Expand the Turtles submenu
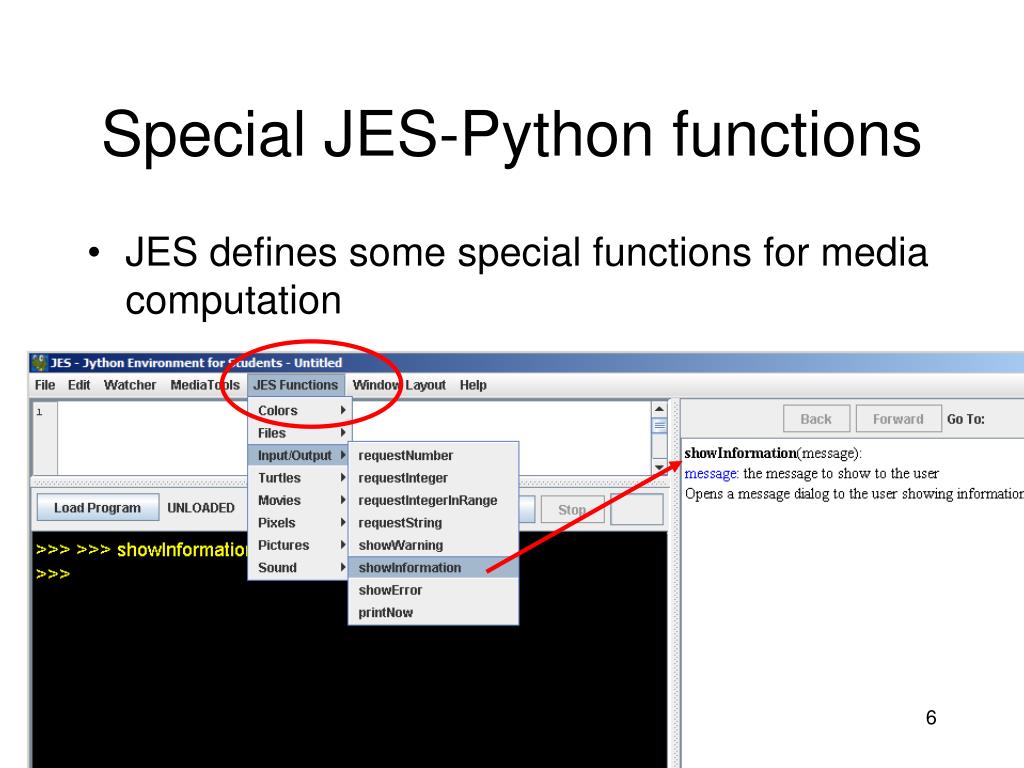The image size is (1024, 768). click(300, 478)
